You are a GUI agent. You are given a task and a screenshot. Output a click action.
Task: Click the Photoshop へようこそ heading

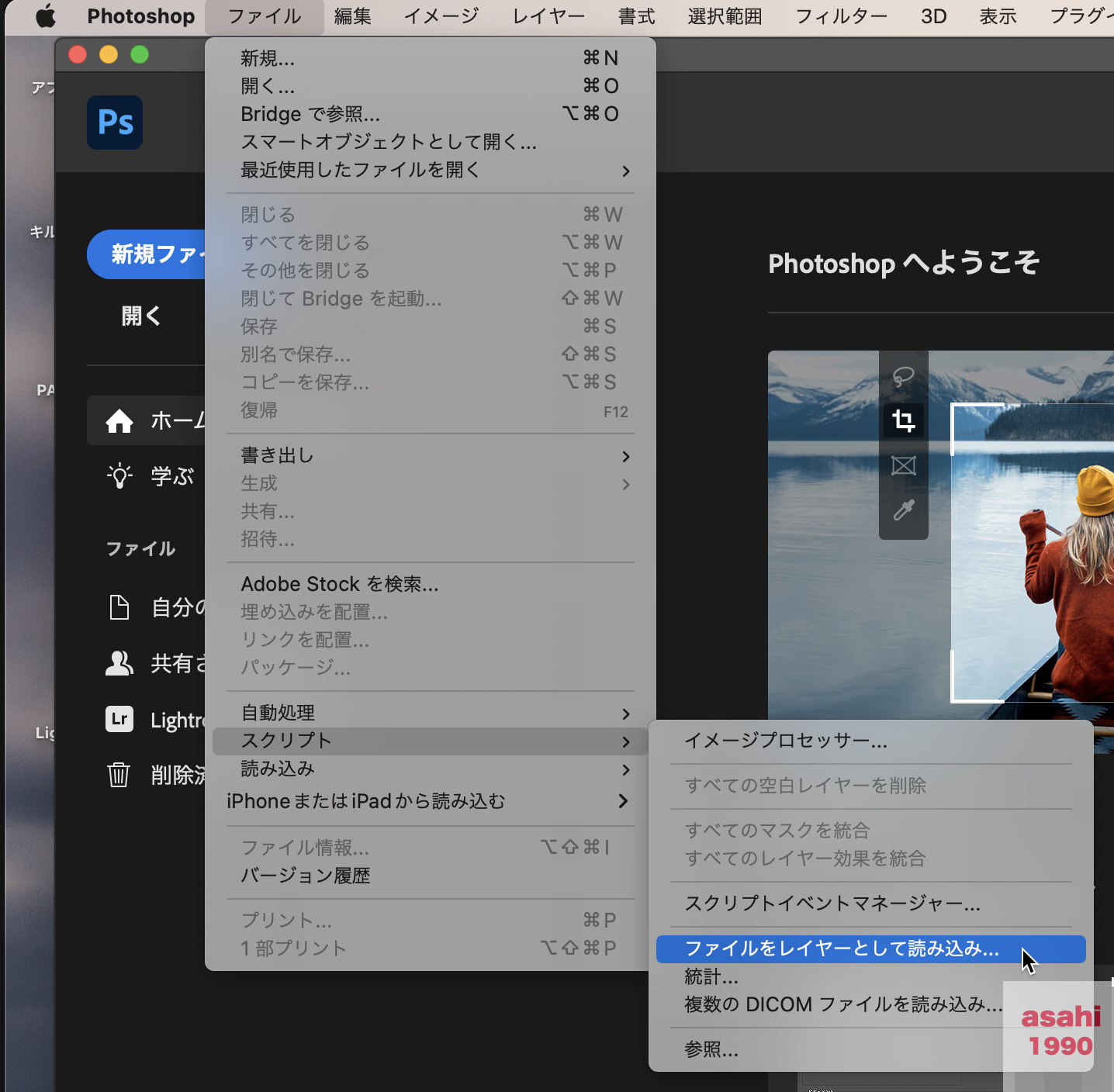click(x=904, y=264)
